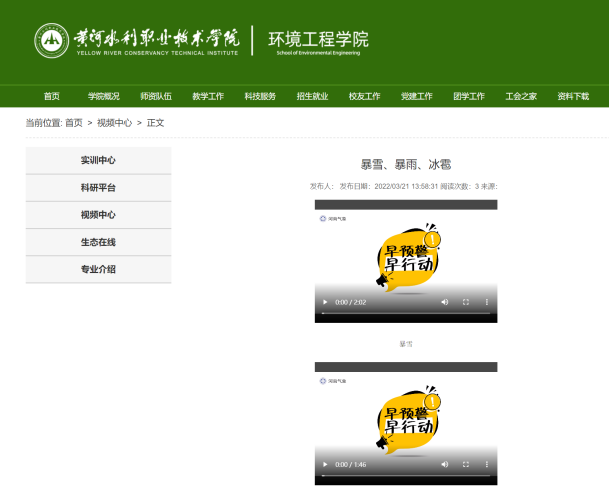Open more options menu on second video

tap(487, 465)
